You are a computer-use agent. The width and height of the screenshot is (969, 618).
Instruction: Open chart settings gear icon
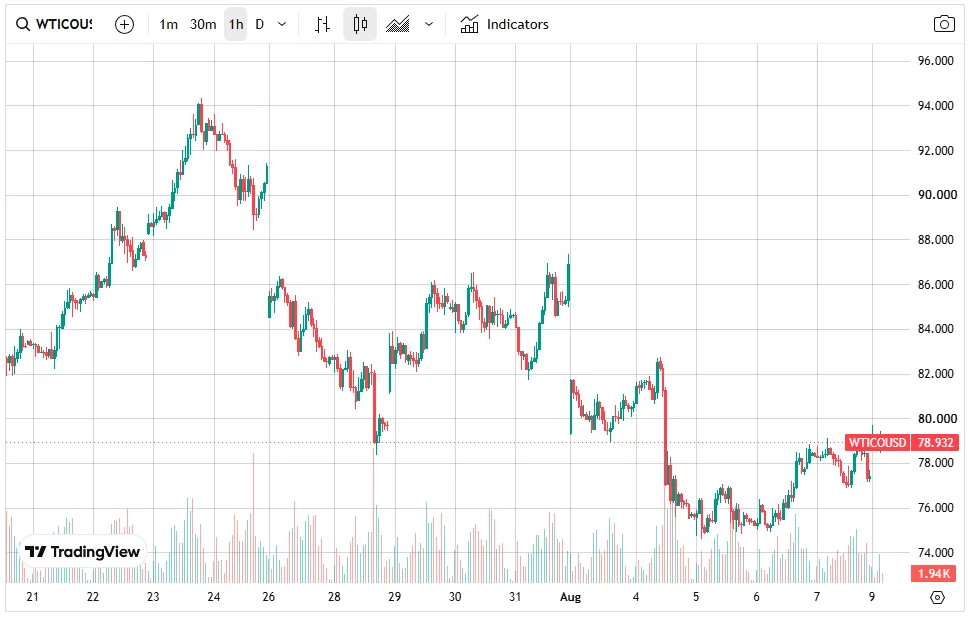tap(937, 598)
